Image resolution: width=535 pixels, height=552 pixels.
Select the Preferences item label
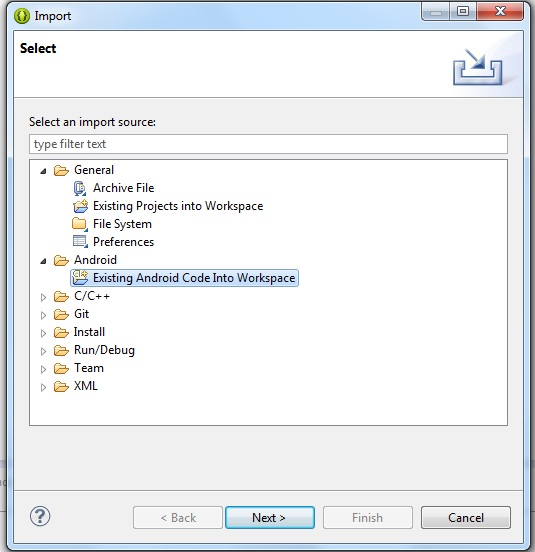pyautogui.click(x=124, y=242)
